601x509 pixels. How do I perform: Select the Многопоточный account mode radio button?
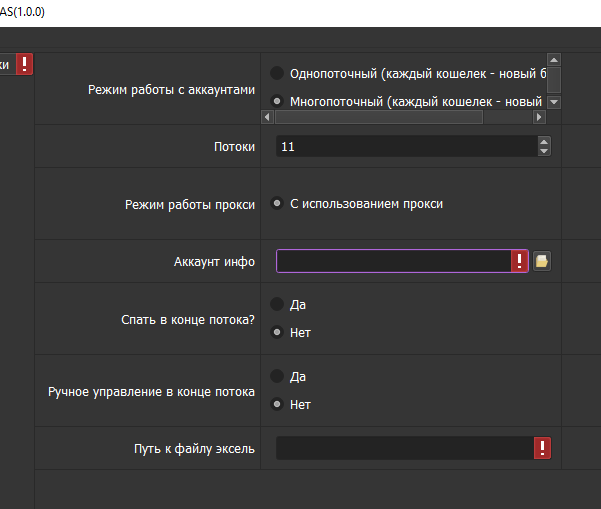click(277, 101)
